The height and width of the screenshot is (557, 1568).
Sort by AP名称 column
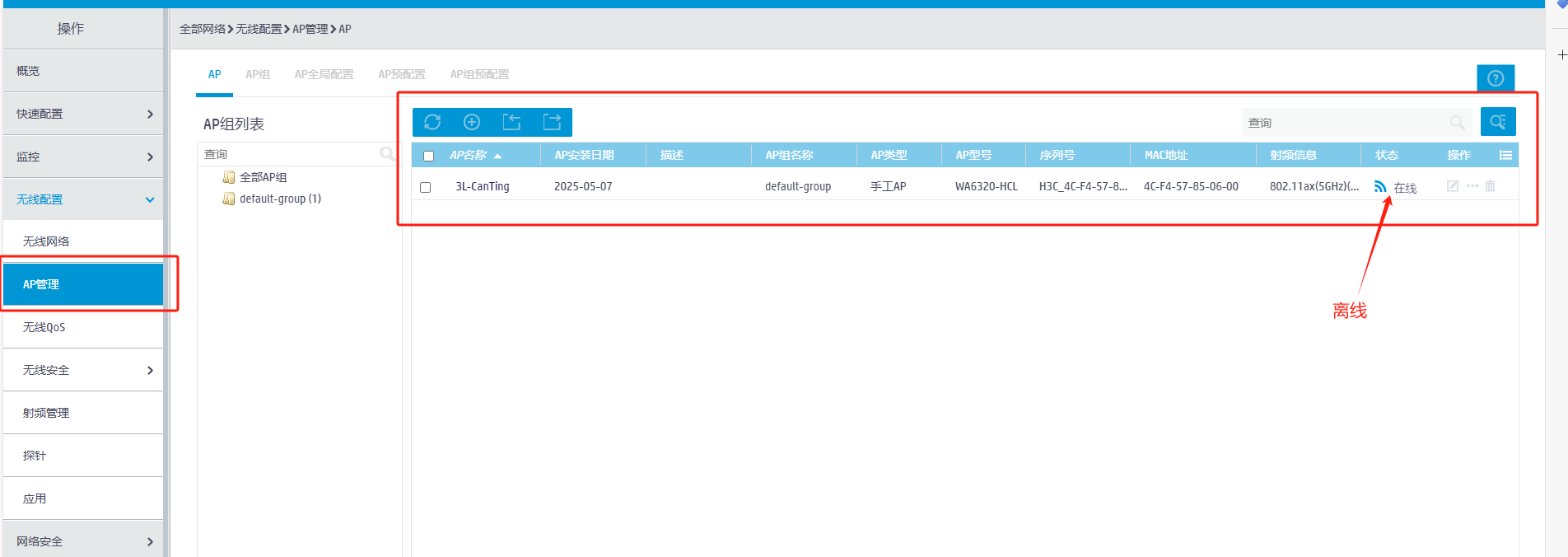(476, 155)
